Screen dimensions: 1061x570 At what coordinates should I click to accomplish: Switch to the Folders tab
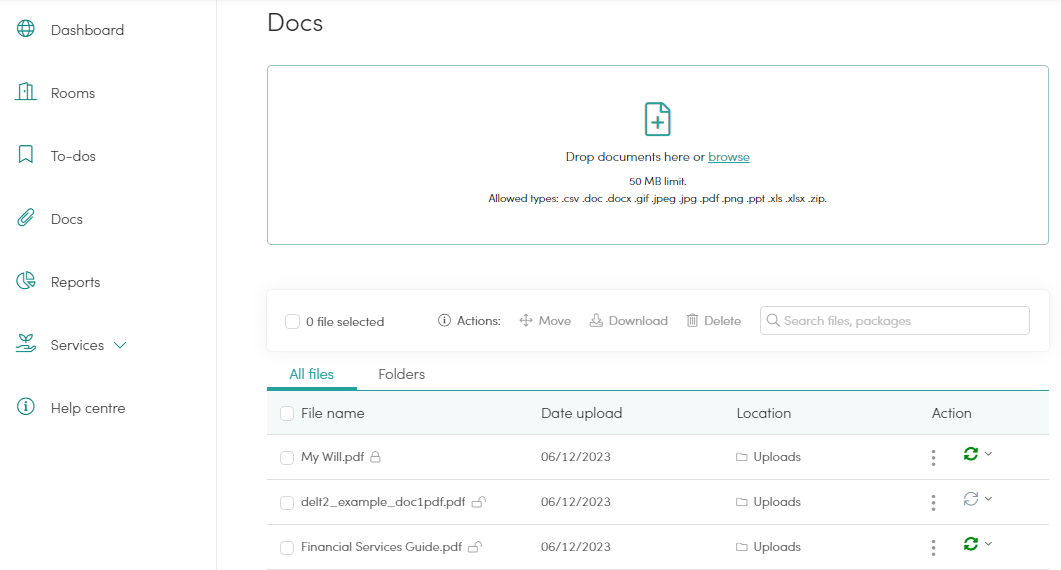pyautogui.click(x=401, y=374)
